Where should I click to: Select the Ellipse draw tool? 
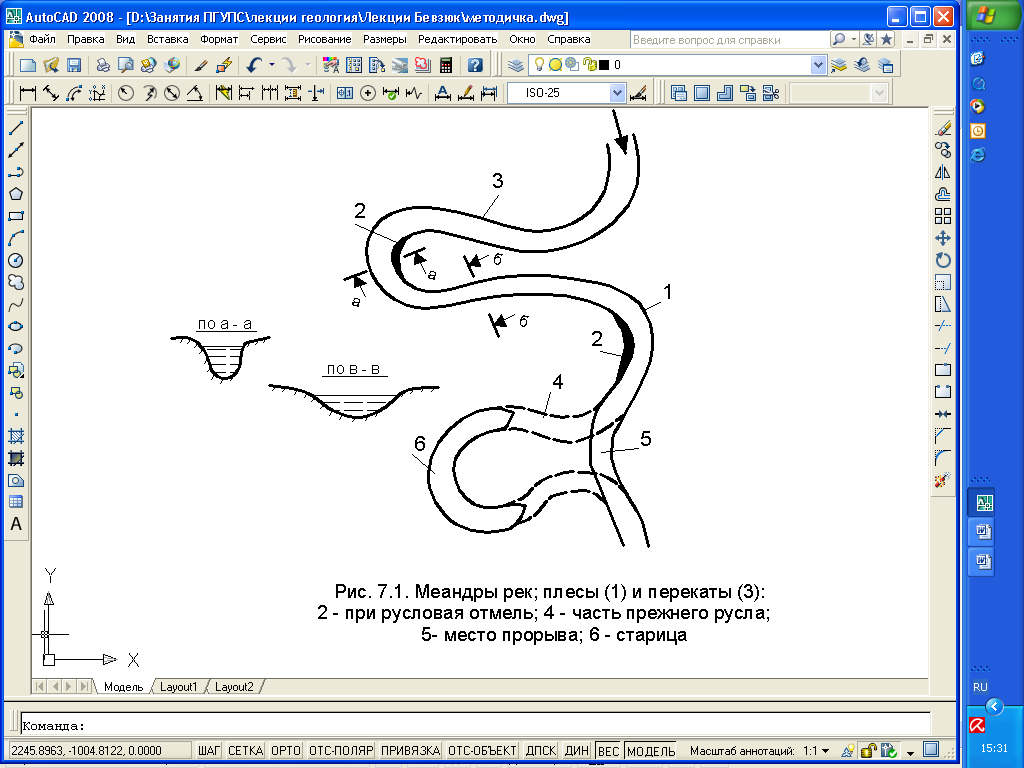(x=16, y=327)
